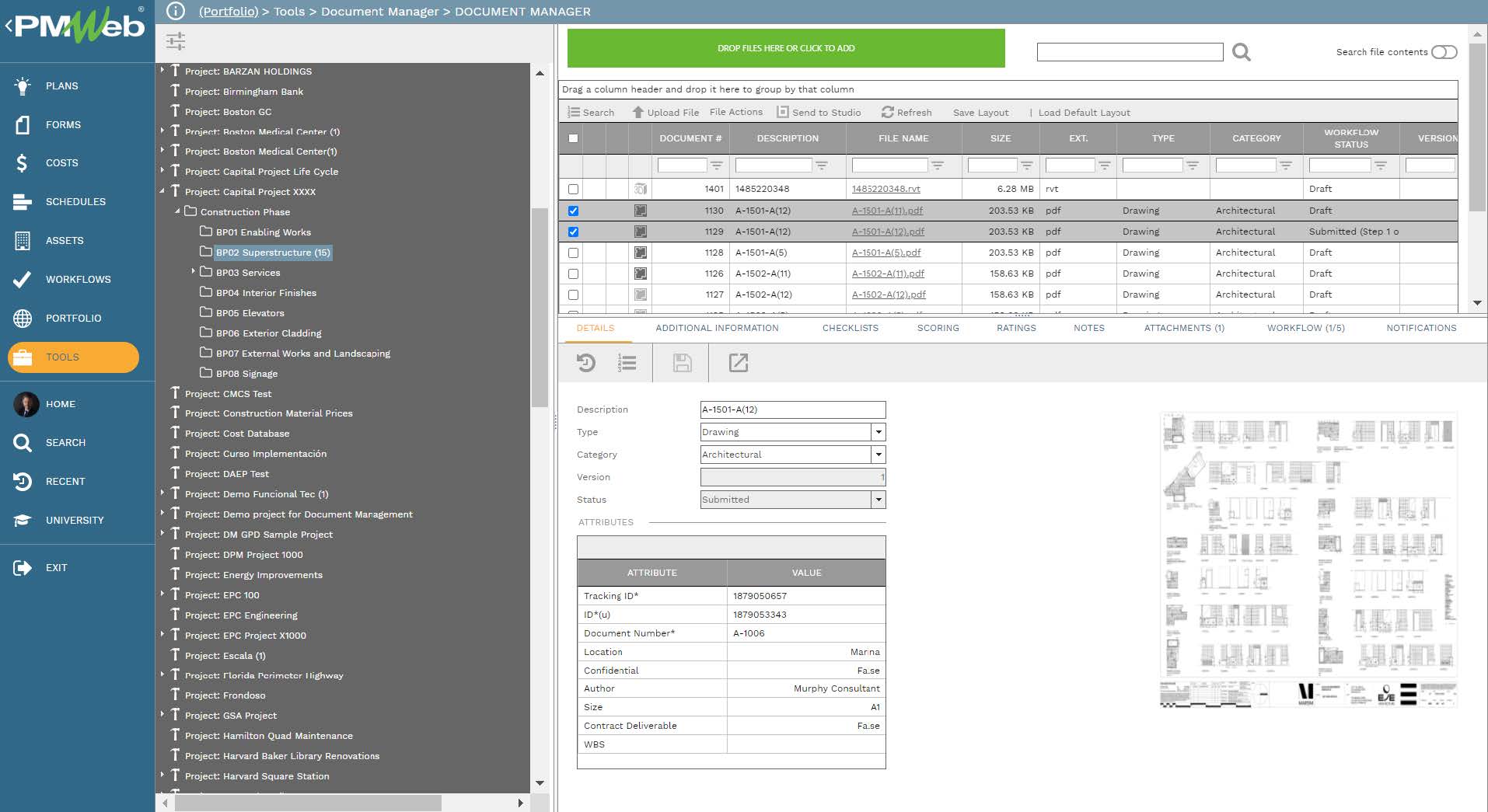Select the Send to Studio icon
The width and height of the screenshot is (1488, 812).
tap(782, 112)
